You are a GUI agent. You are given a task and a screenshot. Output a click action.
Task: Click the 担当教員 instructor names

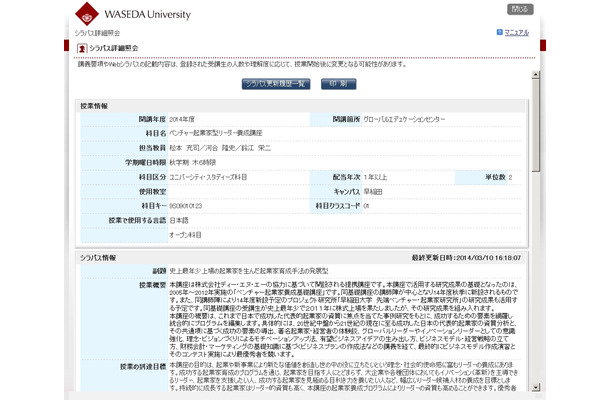coord(220,148)
